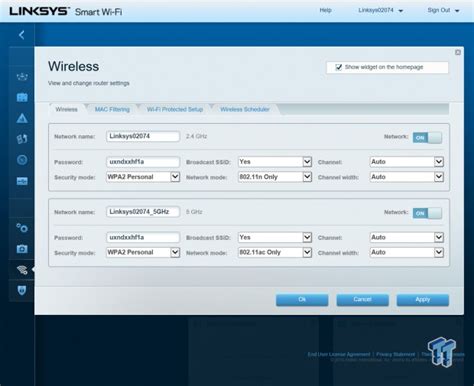Open the Network Map sidebar icon
Screen dimensions: 474x386
22,77
